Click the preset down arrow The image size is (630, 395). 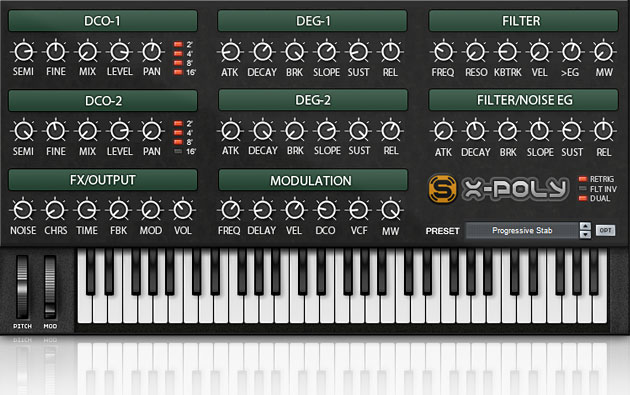pyautogui.click(x=585, y=235)
